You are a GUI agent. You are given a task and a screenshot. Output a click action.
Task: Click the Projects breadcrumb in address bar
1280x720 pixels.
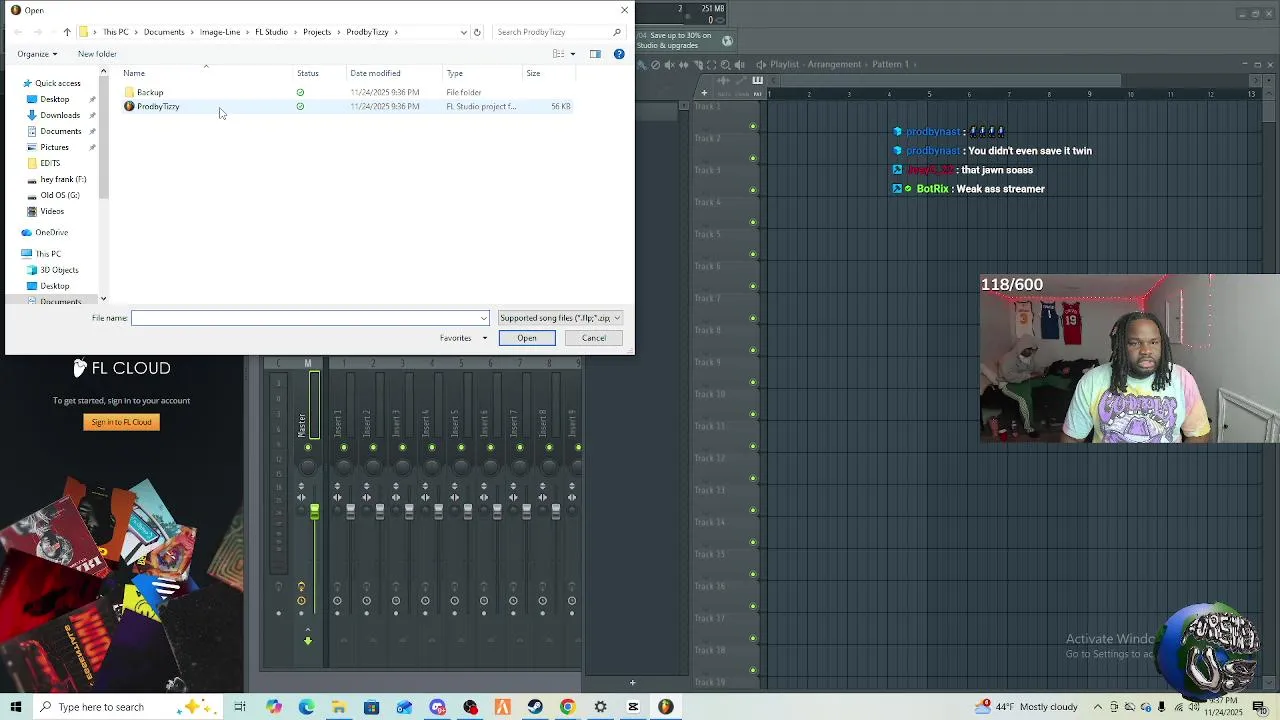pos(317,32)
